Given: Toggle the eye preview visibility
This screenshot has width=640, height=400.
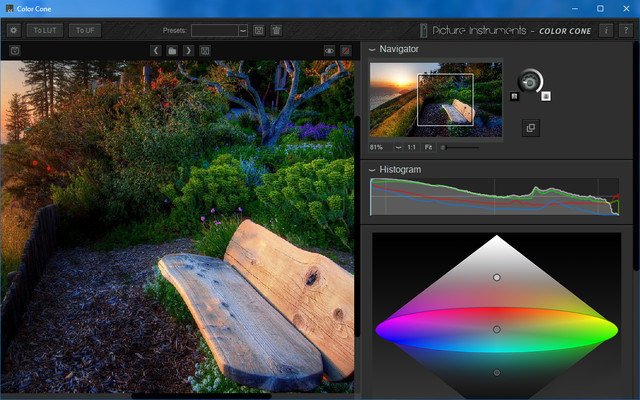Looking at the screenshot, I should point(329,50).
